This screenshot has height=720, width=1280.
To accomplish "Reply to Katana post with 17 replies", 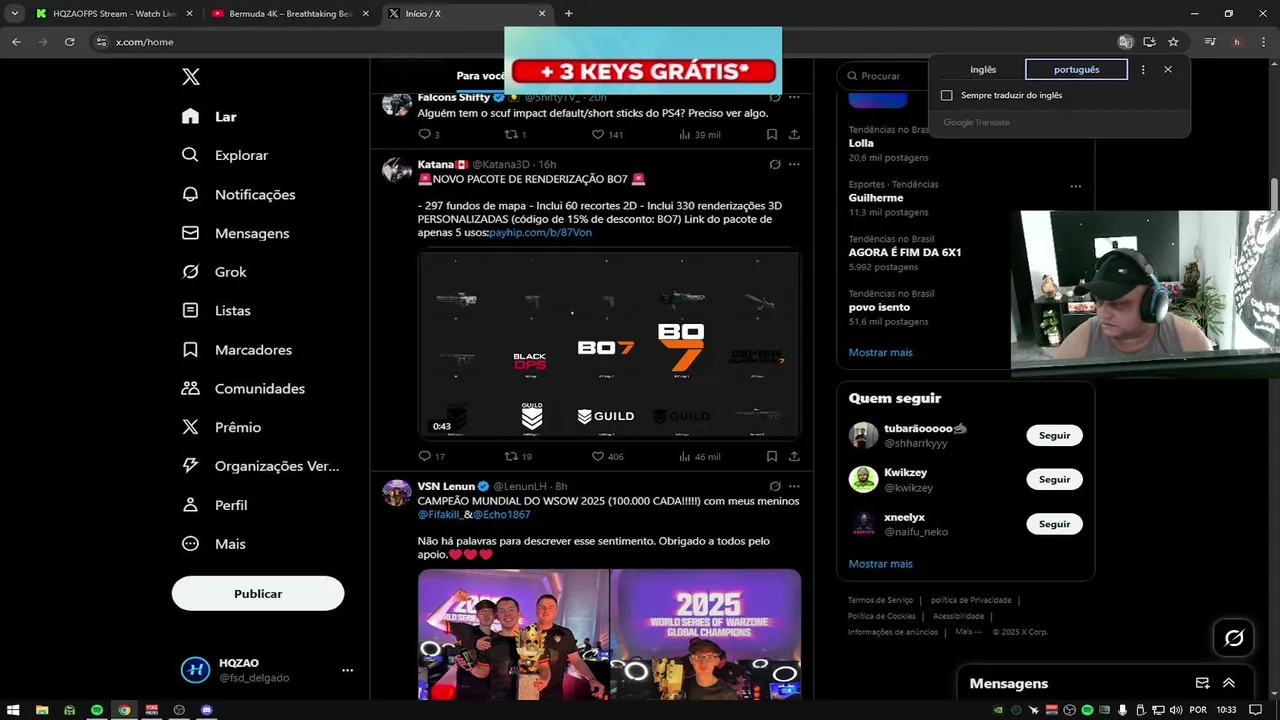I will pyautogui.click(x=424, y=456).
